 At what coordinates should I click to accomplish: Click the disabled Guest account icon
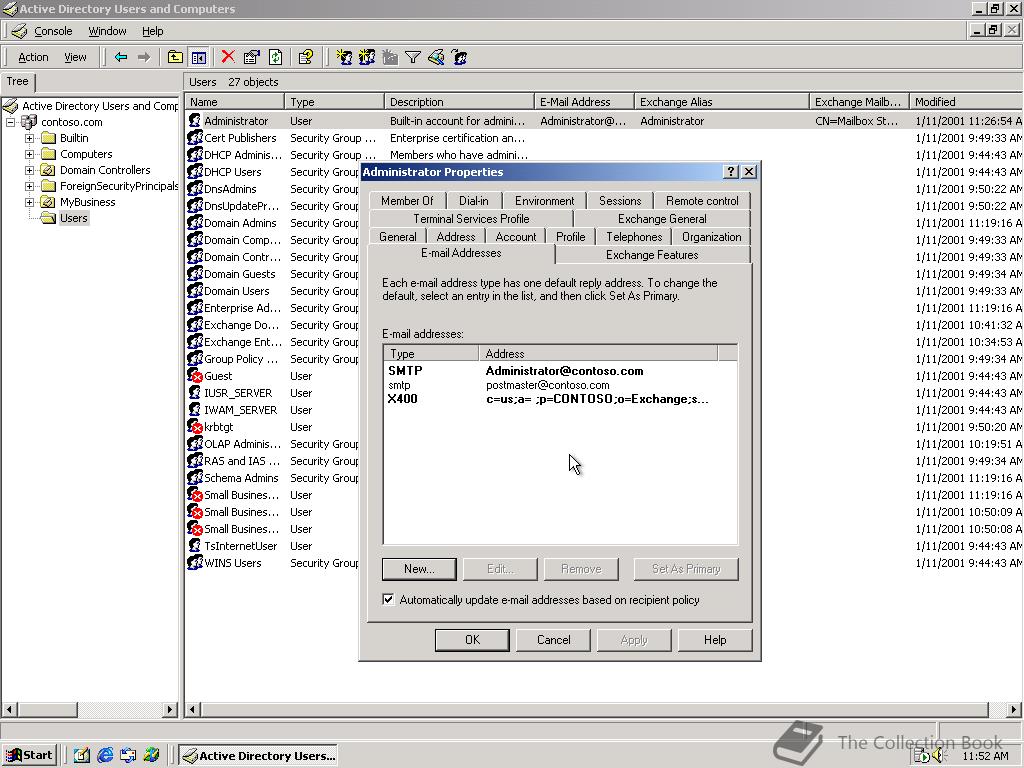point(195,376)
